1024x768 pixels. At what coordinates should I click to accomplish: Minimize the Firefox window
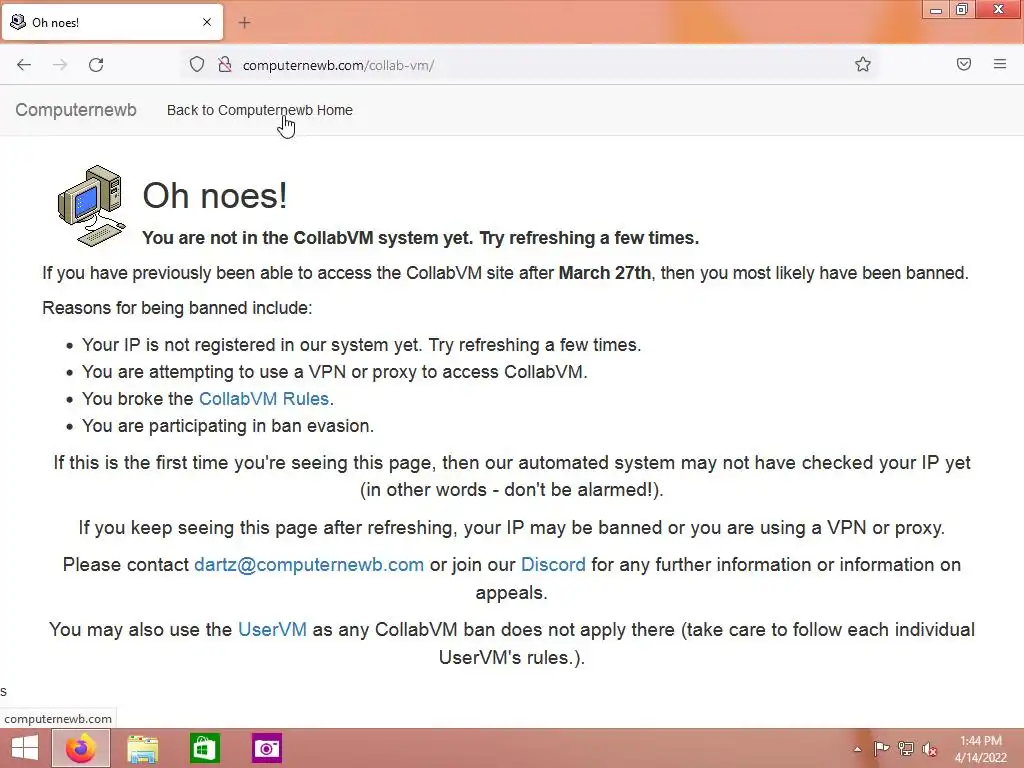936,9
